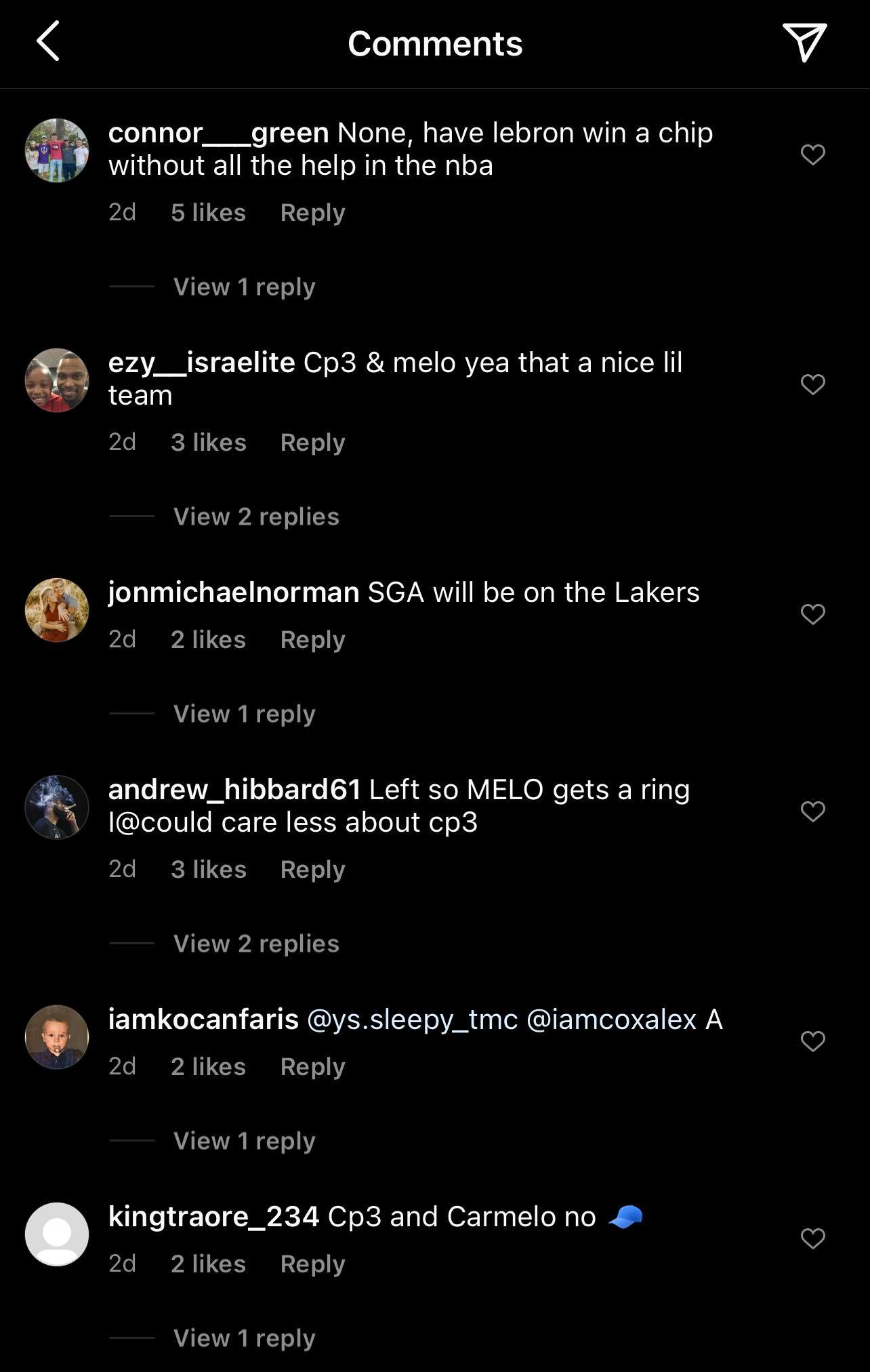
Task: Click iamkocanfaris's profile picture
Action: coord(58,1037)
